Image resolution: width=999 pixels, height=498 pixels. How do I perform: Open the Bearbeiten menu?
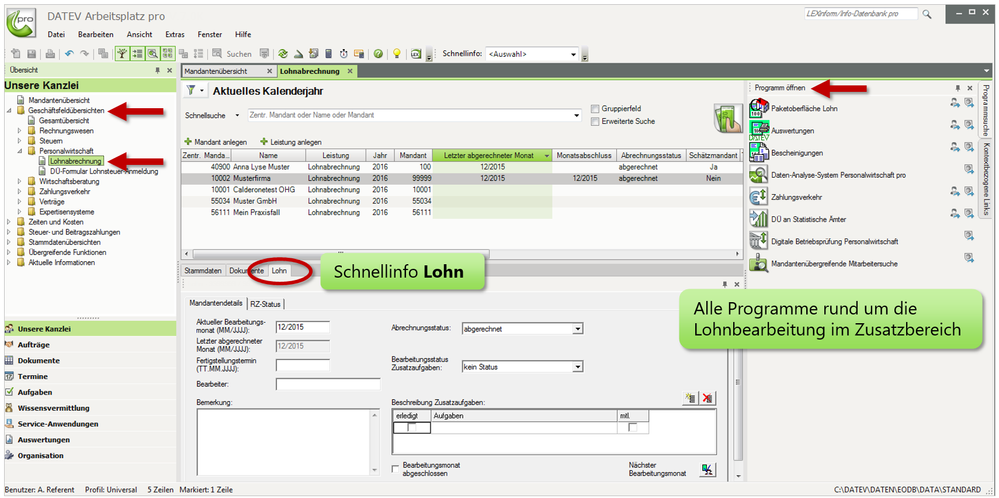pyautogui.click(x=96, y=34)
